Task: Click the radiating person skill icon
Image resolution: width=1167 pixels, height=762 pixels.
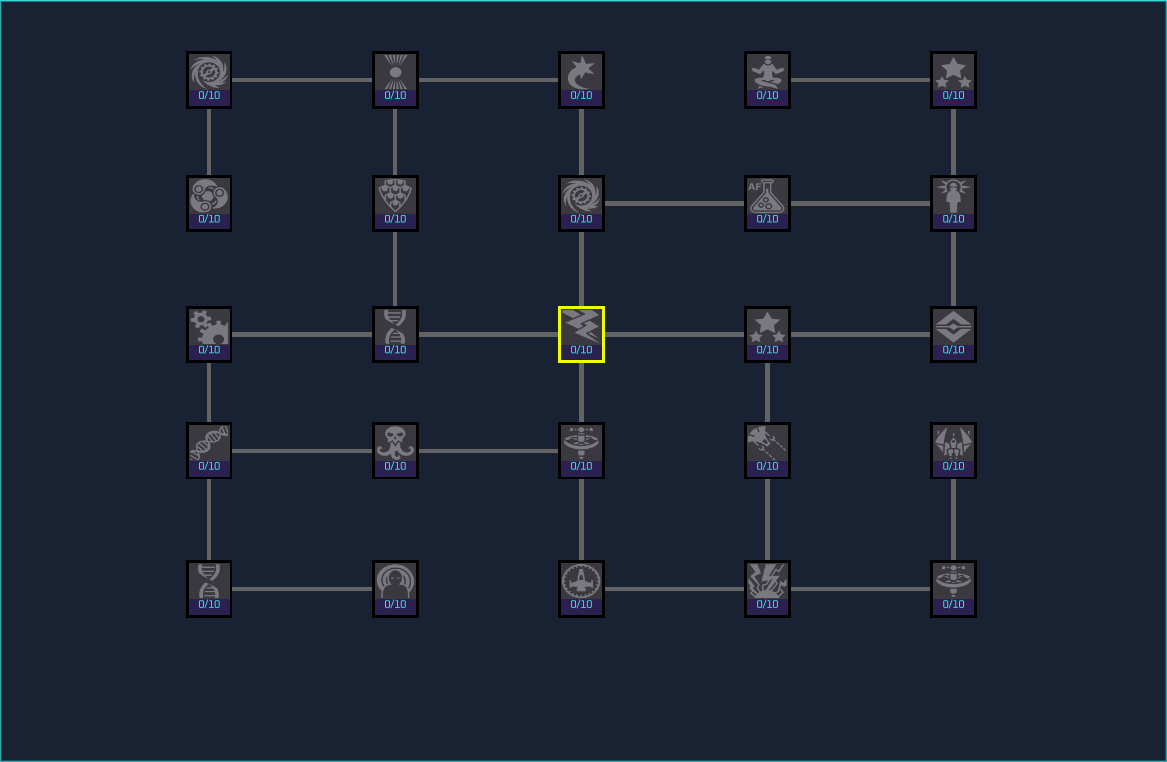Action: (x=953, y=204)
